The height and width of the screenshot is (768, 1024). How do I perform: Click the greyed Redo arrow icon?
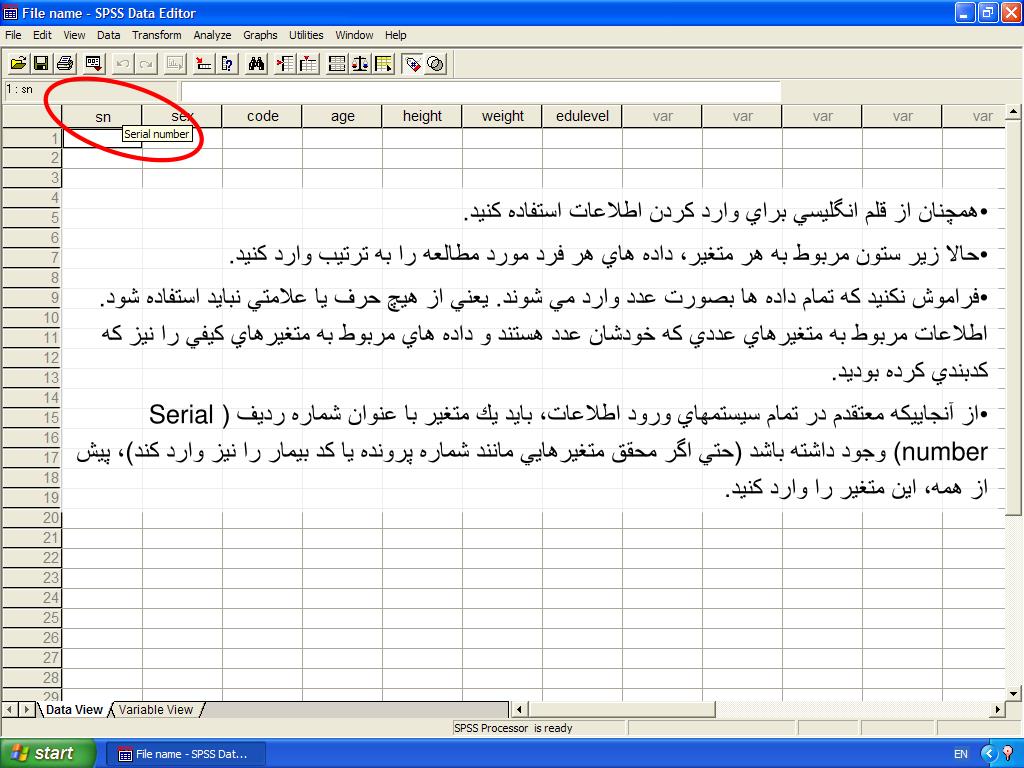(x=146, y=63)
